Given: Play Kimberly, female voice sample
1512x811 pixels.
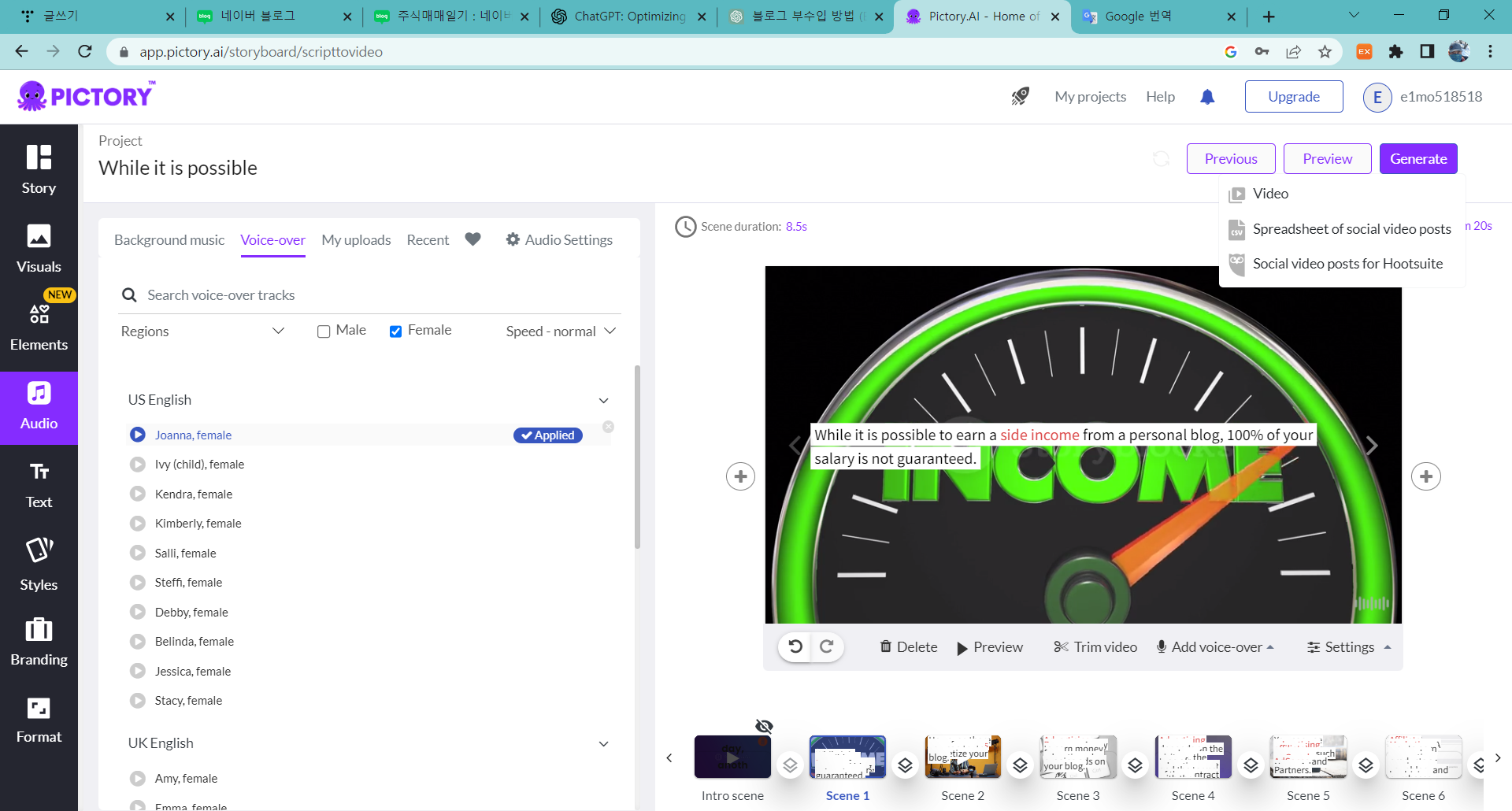Looking at the screenshot, I should point(138,524).
